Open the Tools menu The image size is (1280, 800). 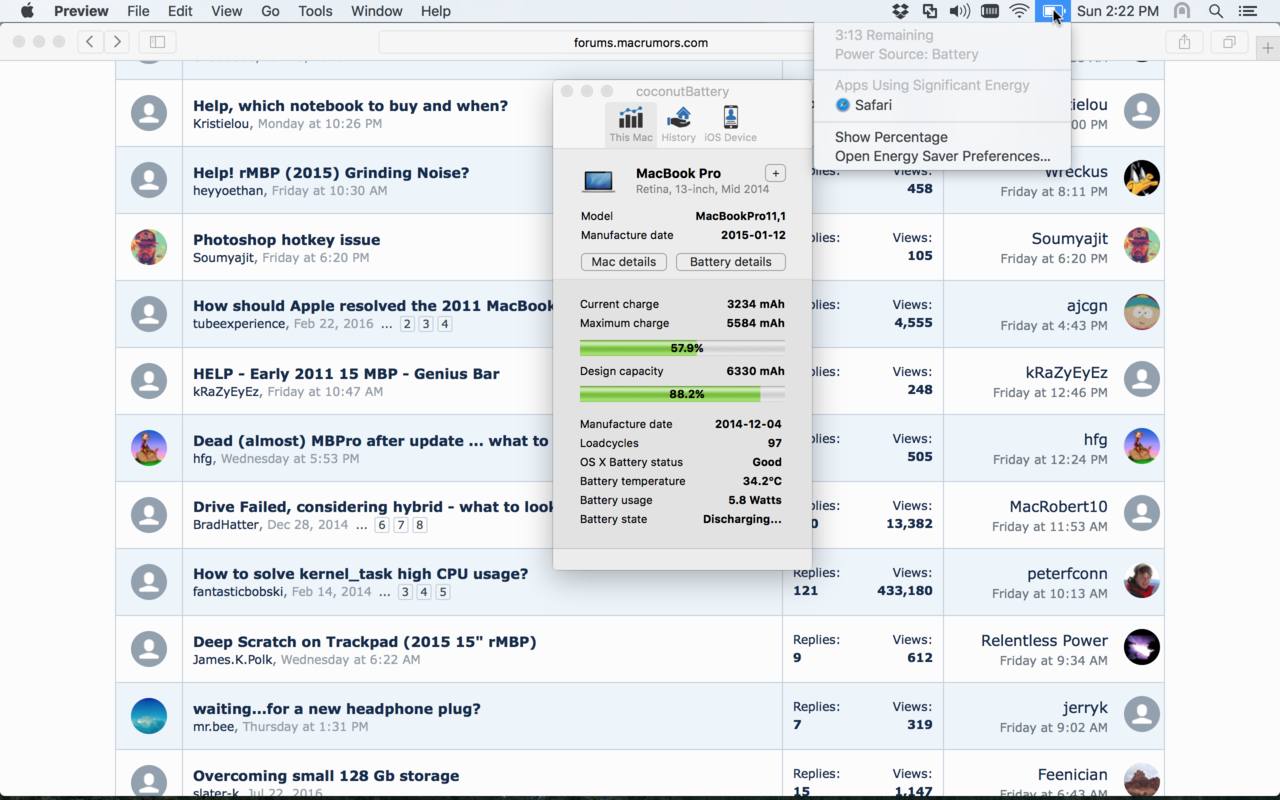[315, 11]
